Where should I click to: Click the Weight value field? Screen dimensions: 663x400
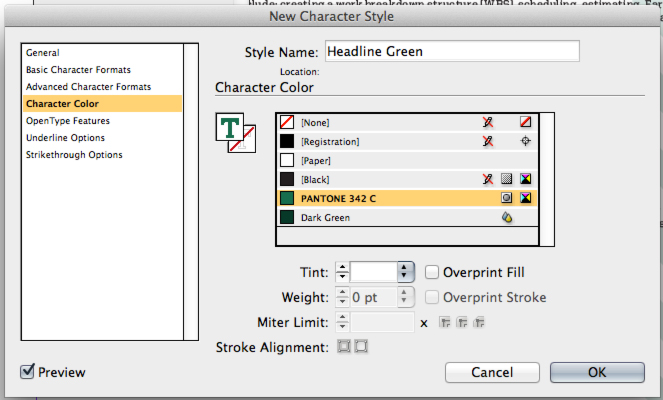coord(374,297)
